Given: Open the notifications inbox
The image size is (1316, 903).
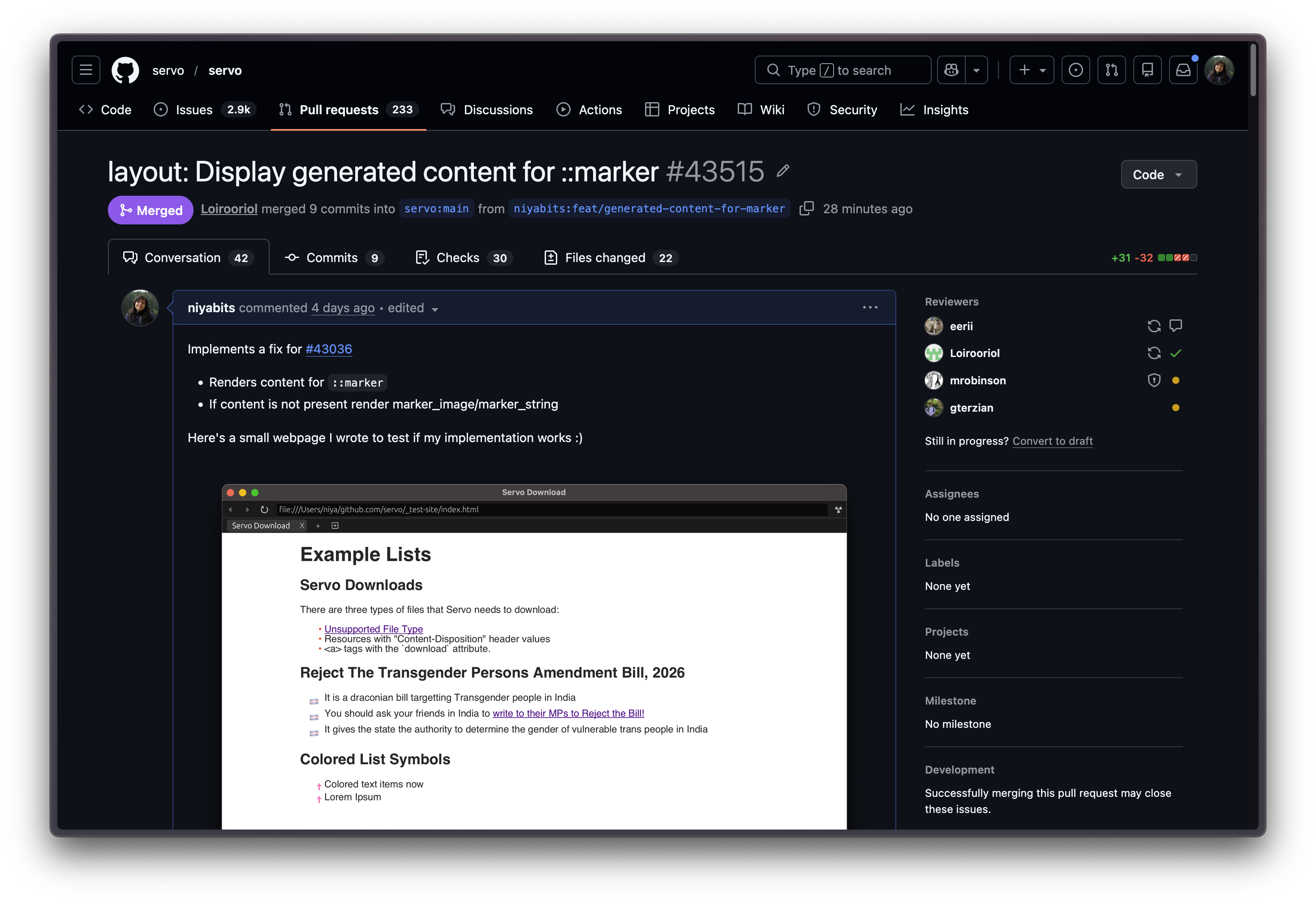Looking at the screenshot, I should [1183, 70].
